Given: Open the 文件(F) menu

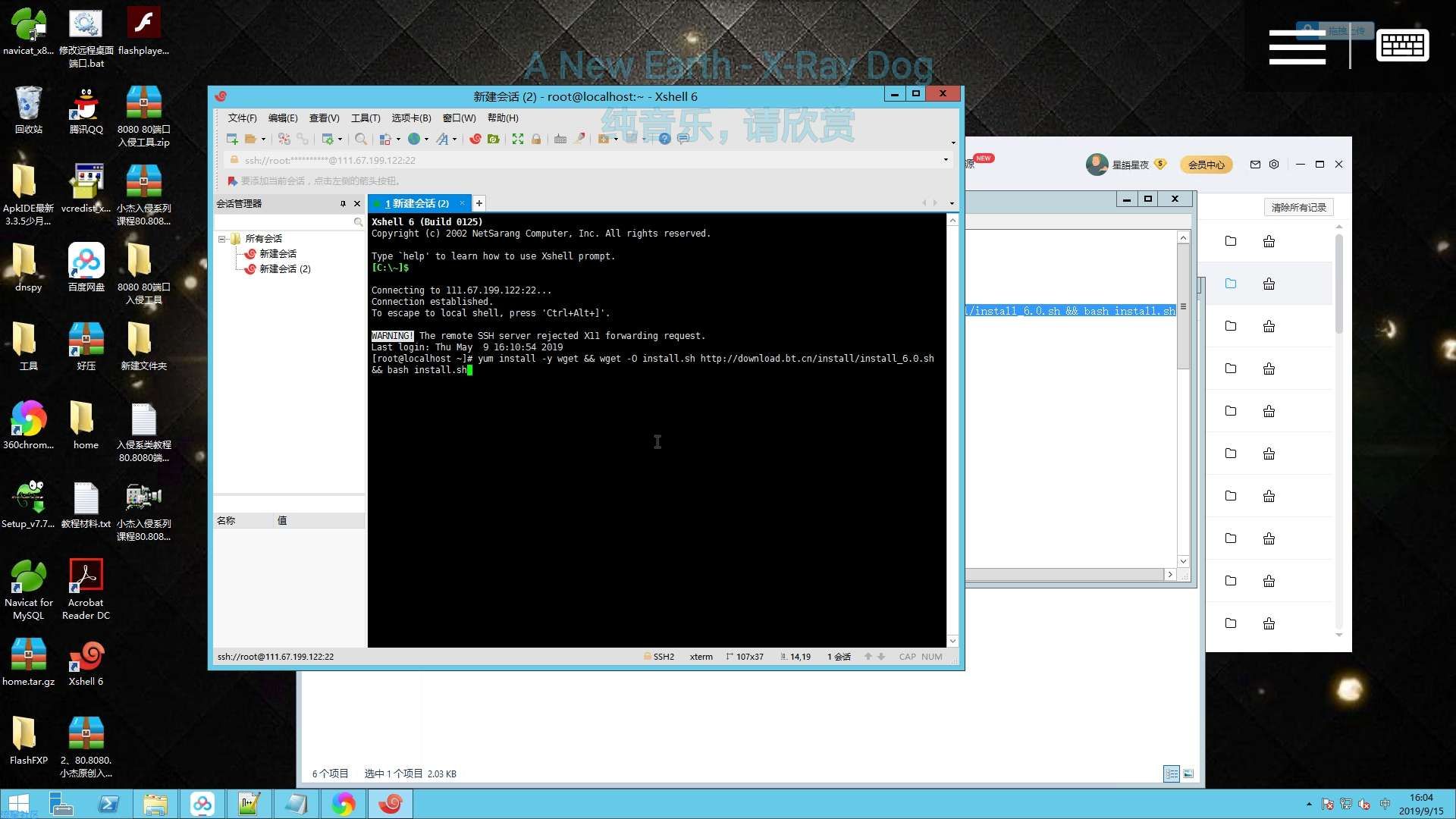Looking at the screenshot, I should [x=242, y=118].
